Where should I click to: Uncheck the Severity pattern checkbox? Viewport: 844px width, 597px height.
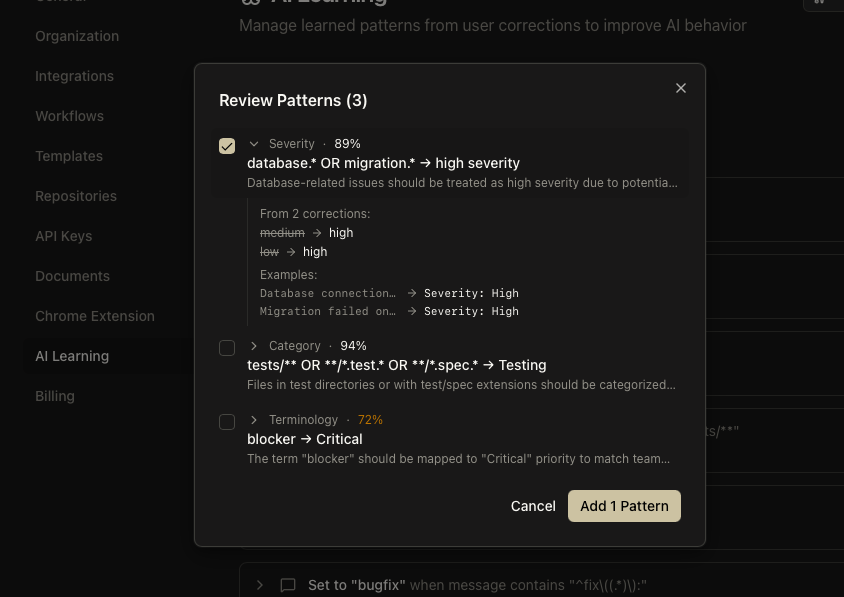[x=227, y=146]
